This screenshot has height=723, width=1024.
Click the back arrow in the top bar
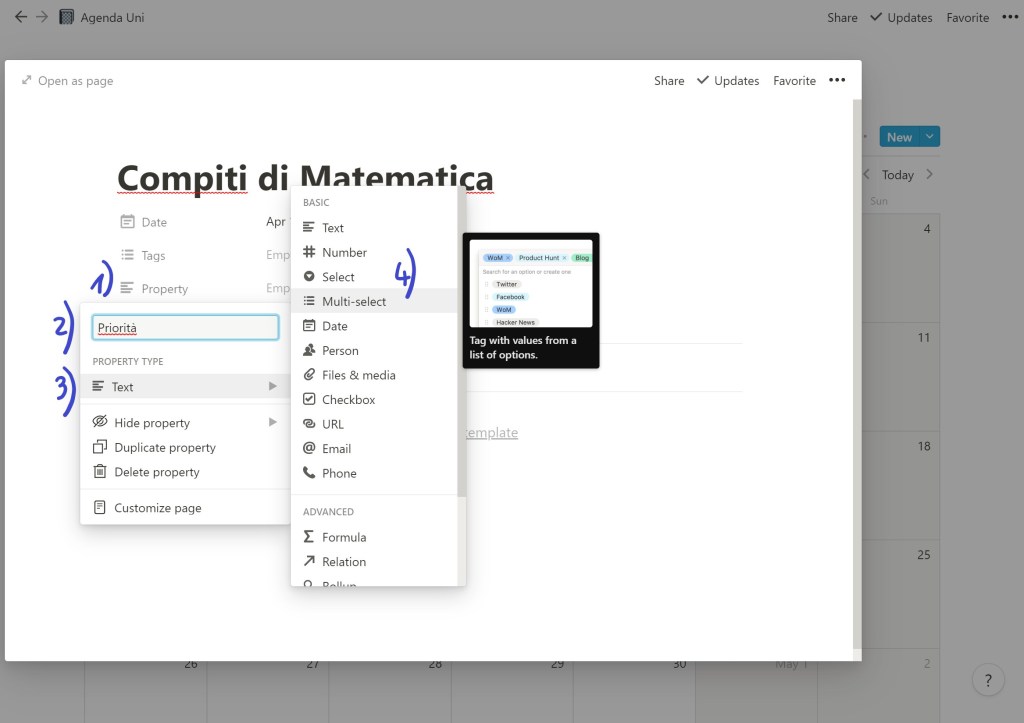point(20,17)
